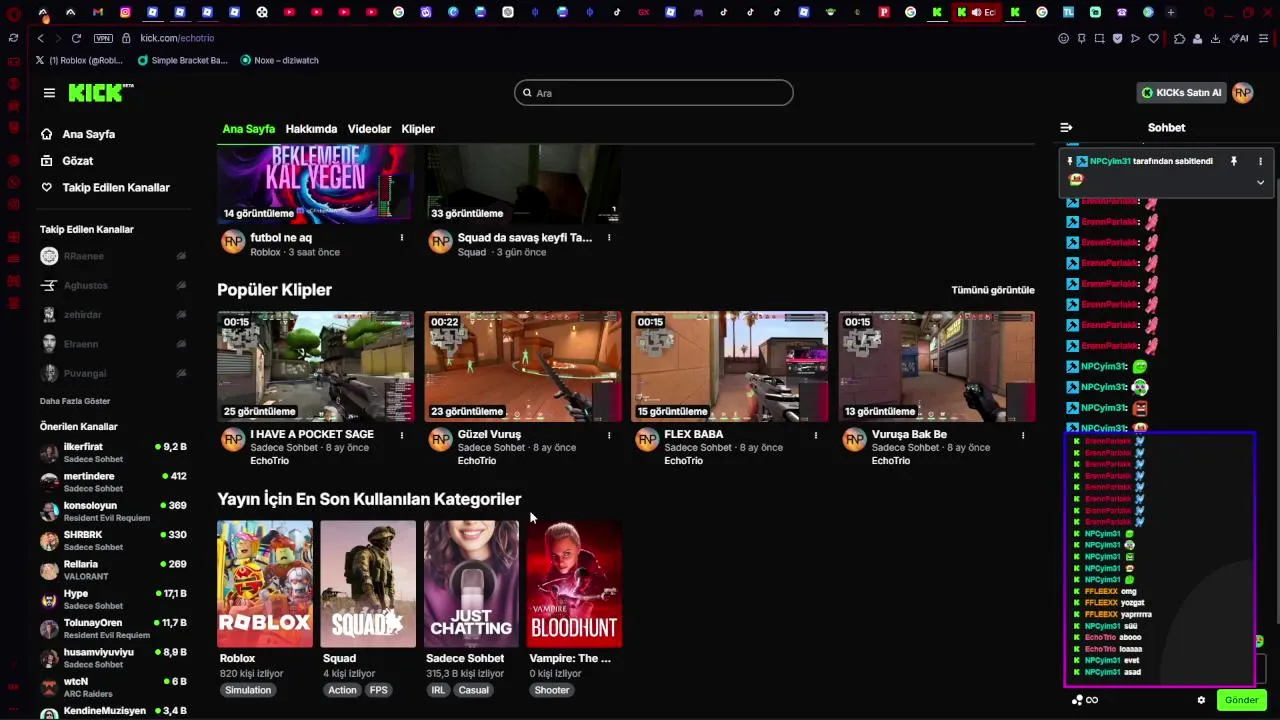
Task: Open the Simple Bracket bookmark
Action: coord(182,60)
